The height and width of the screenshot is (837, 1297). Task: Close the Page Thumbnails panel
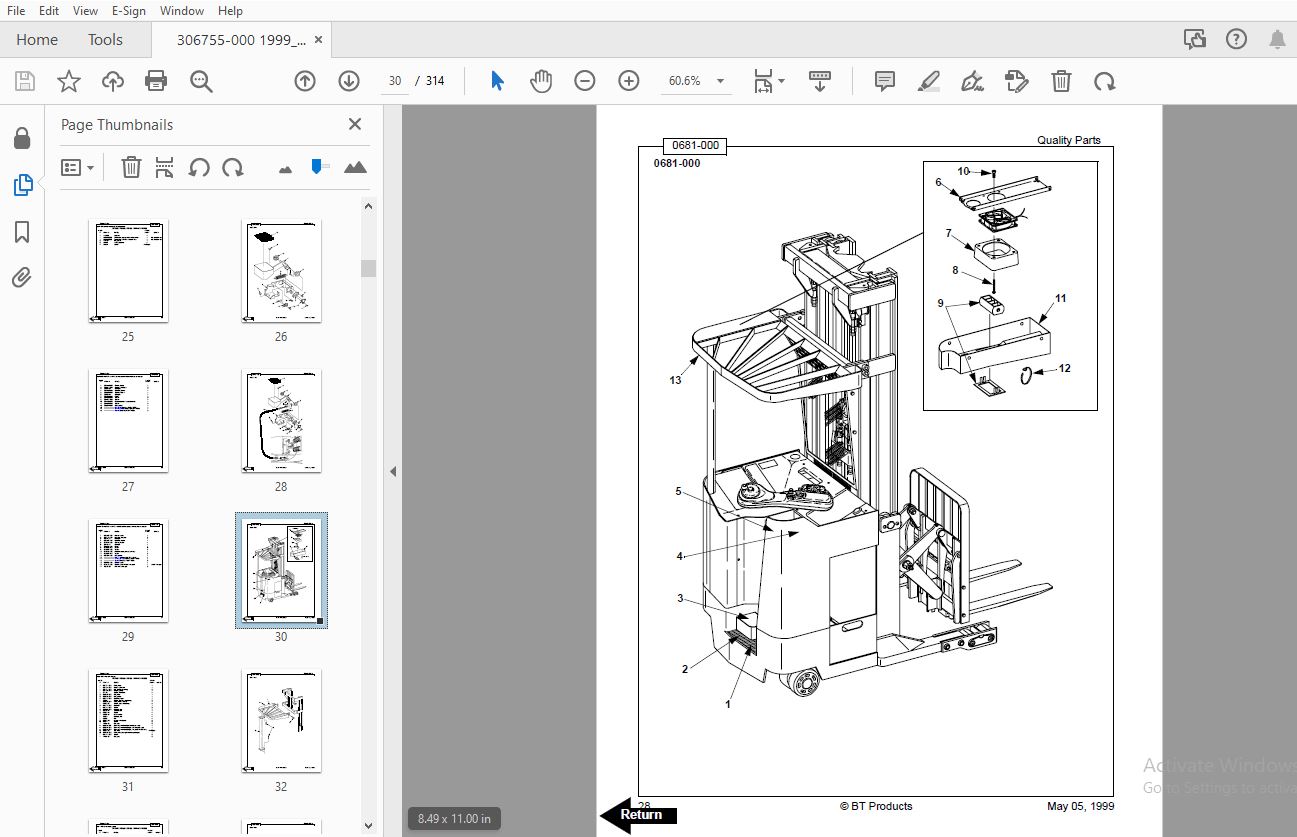click(354, 124)
